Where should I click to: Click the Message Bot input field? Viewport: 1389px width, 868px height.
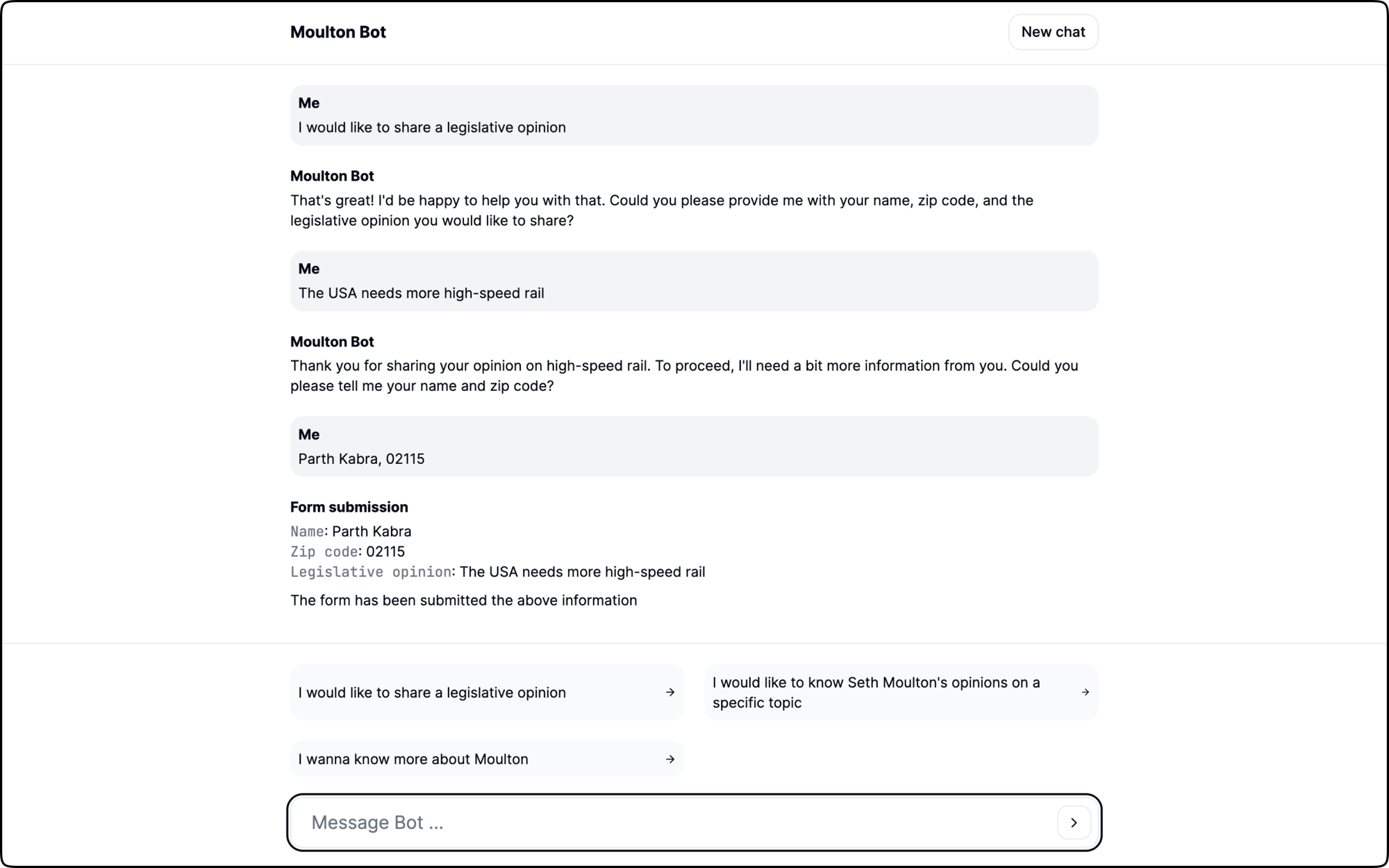tap(625, 822)
